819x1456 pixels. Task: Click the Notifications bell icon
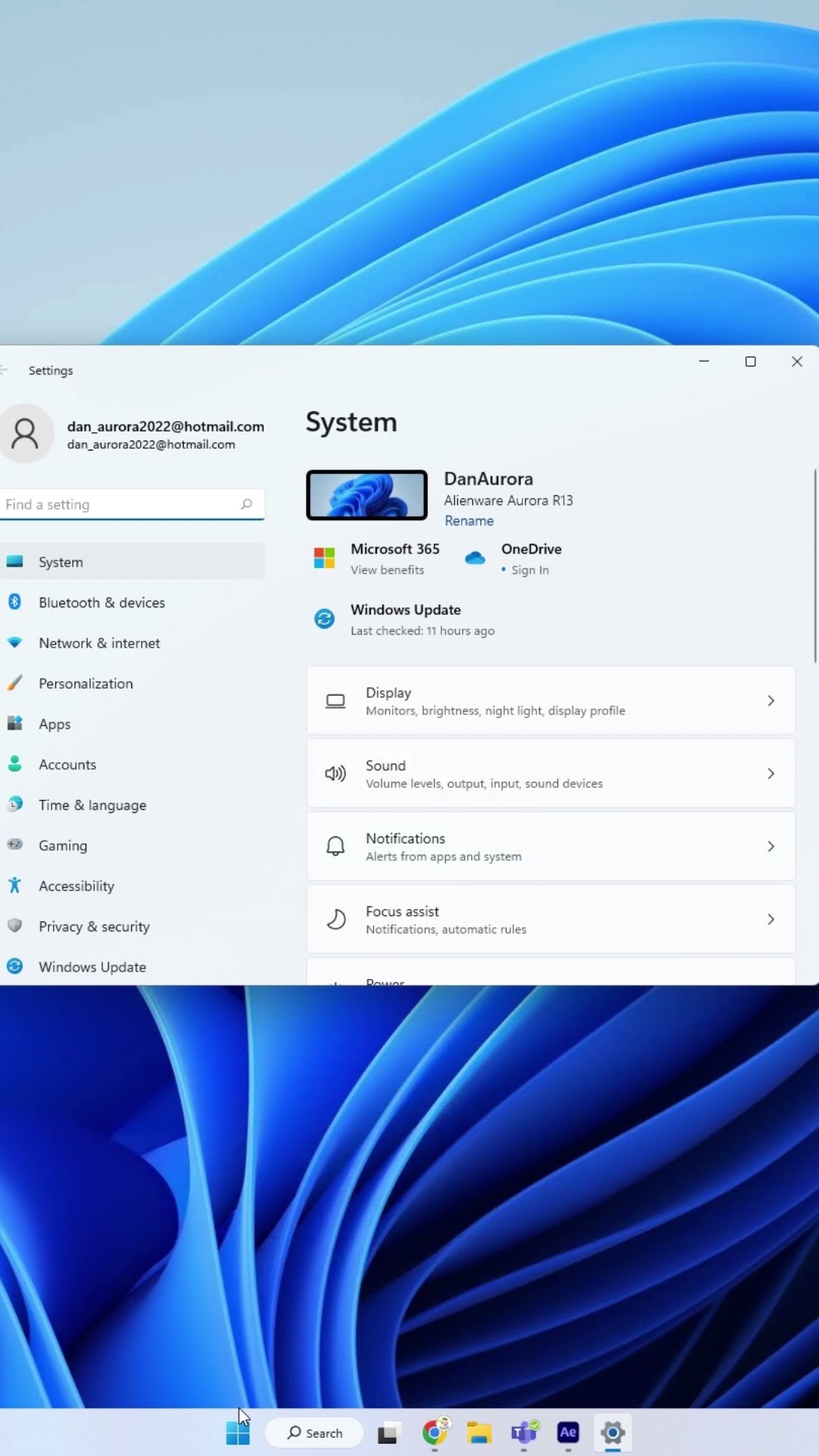click(335, 846)
